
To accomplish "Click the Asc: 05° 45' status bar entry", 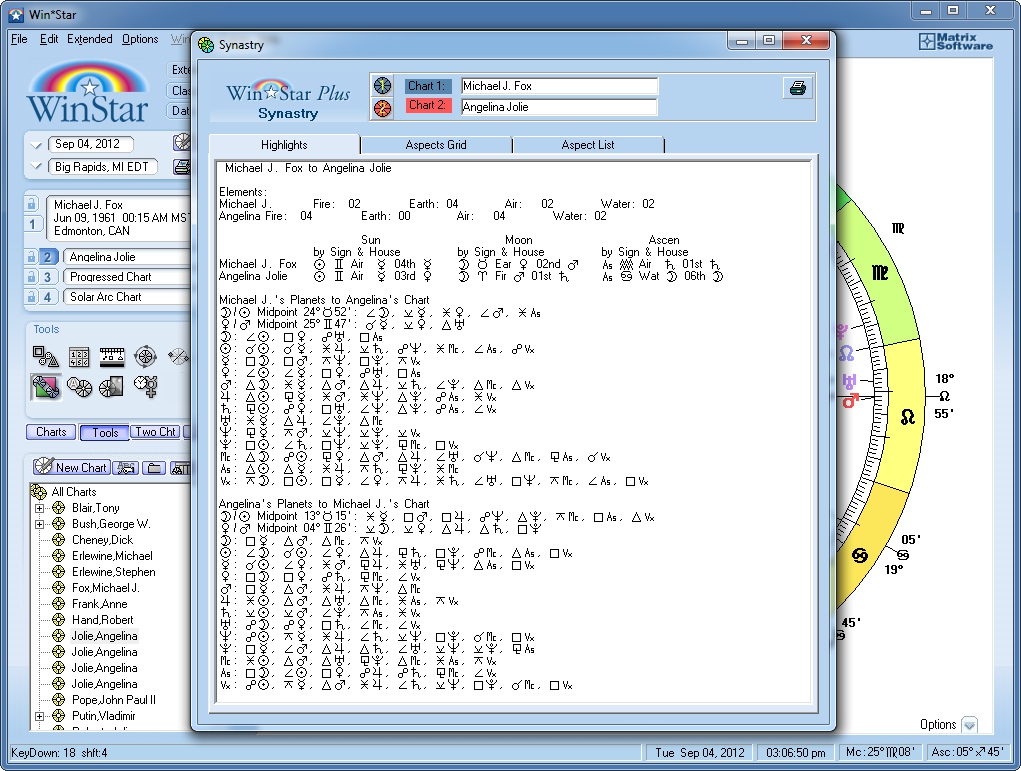I will (x=967, y=752).
